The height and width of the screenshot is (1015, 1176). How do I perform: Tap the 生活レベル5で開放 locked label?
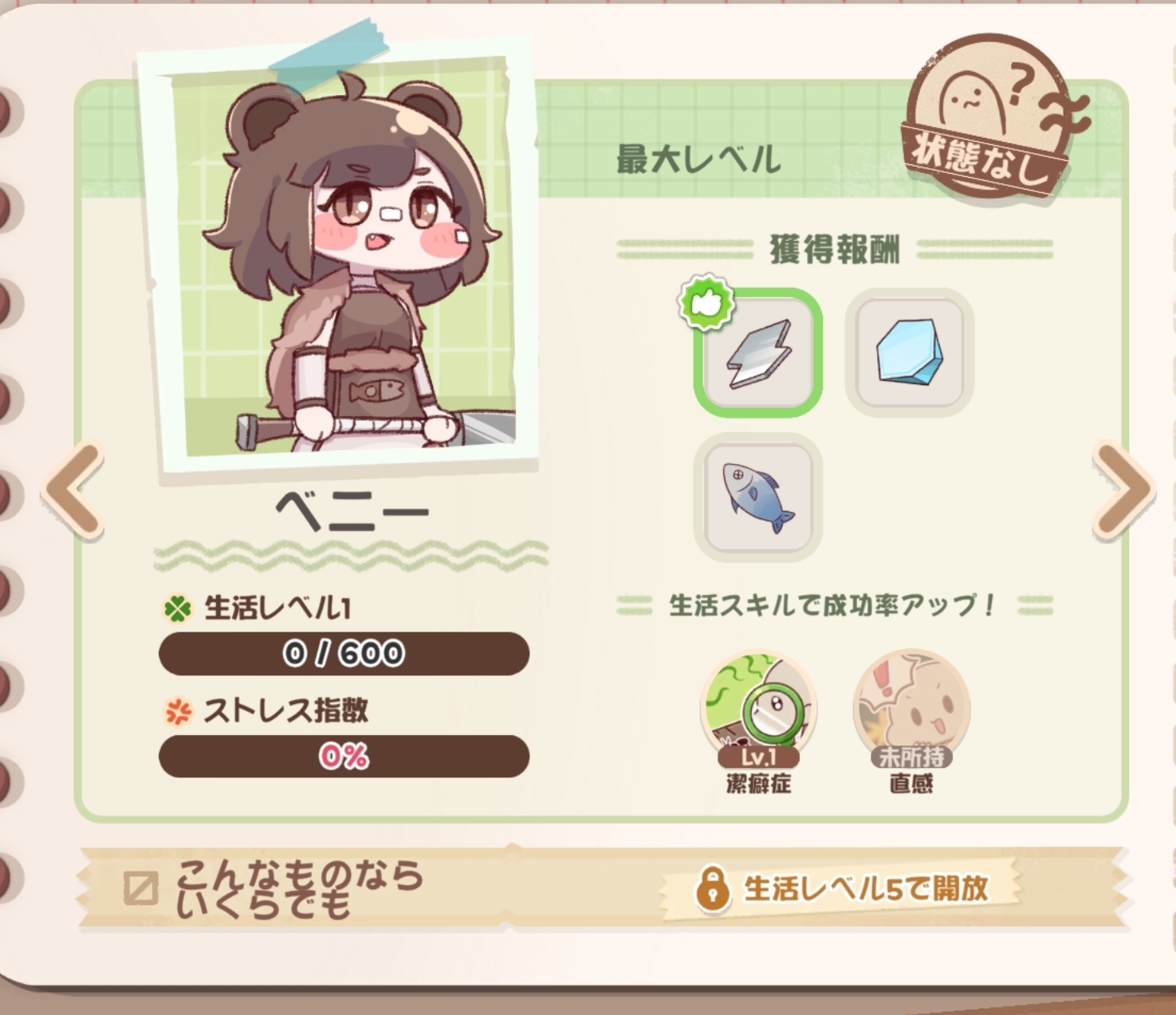tap(866, 888)
